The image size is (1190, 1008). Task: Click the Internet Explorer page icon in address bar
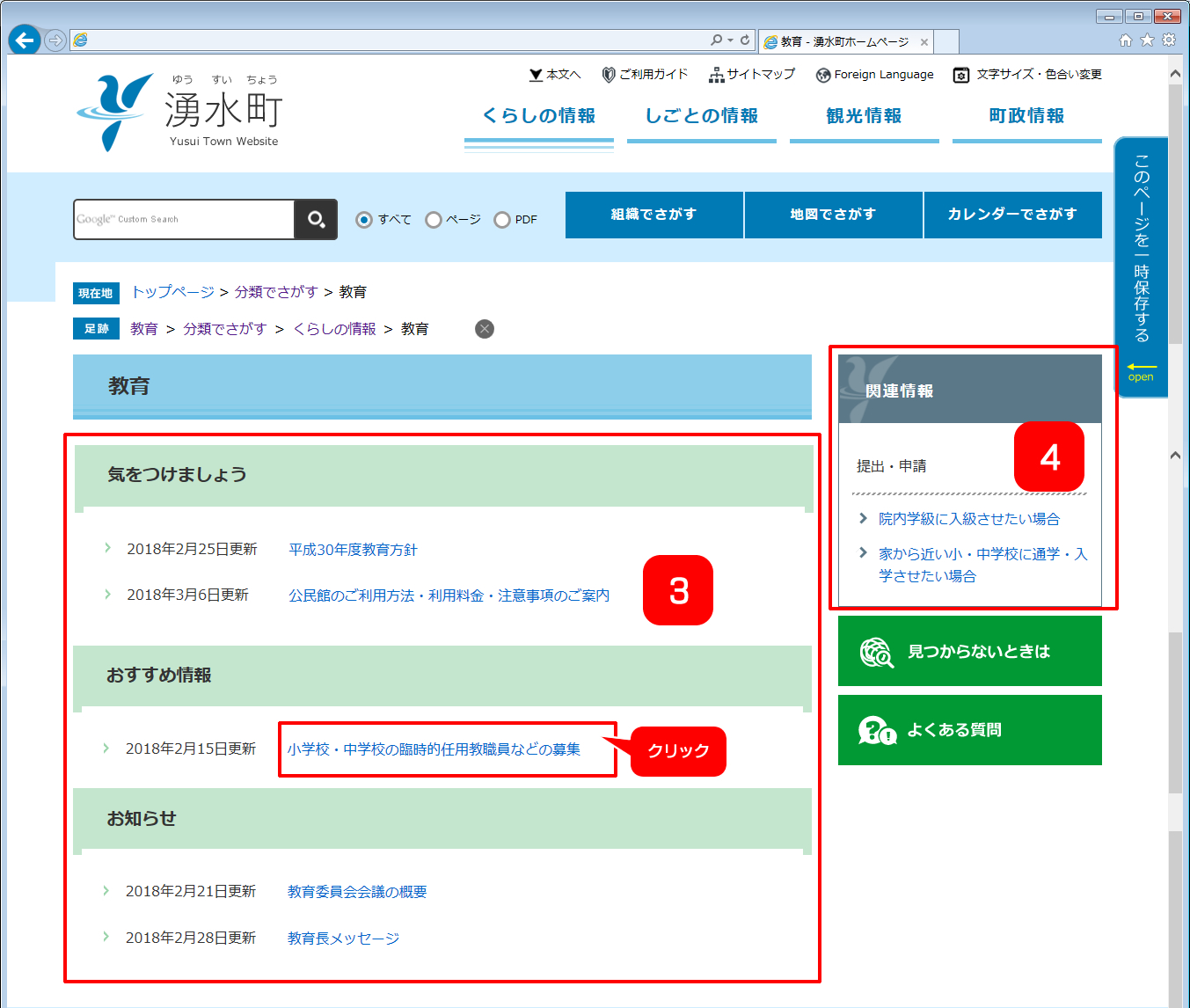[80, 40]
